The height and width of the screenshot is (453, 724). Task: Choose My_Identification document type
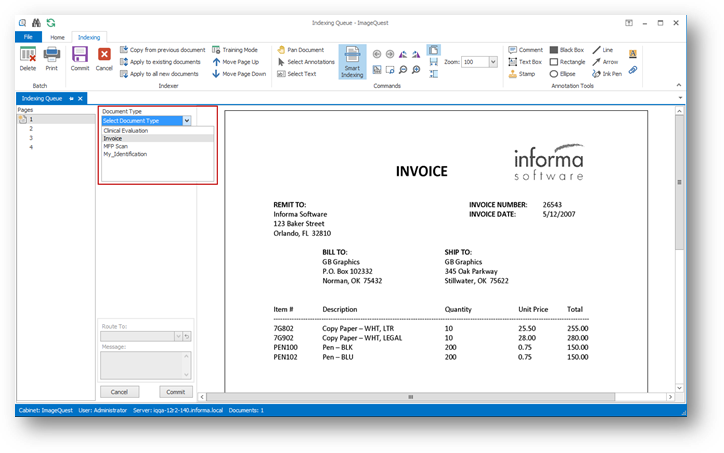157,154
